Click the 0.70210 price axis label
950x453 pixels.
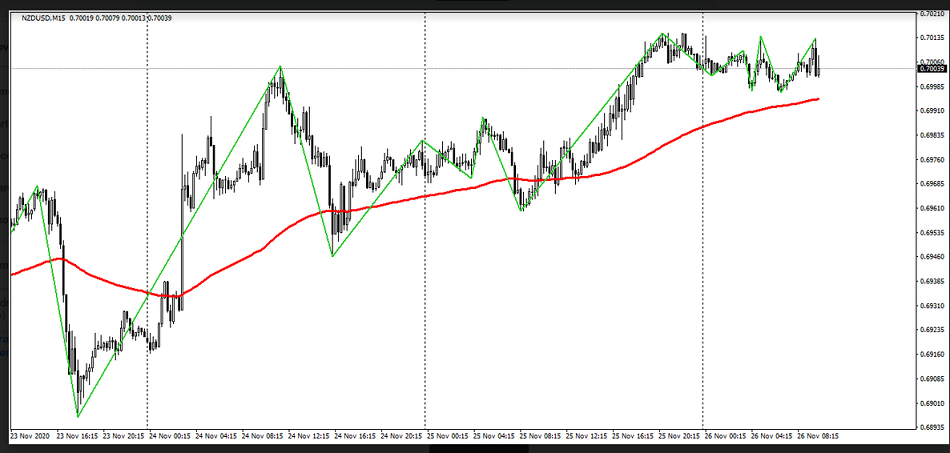coord(930,14)
